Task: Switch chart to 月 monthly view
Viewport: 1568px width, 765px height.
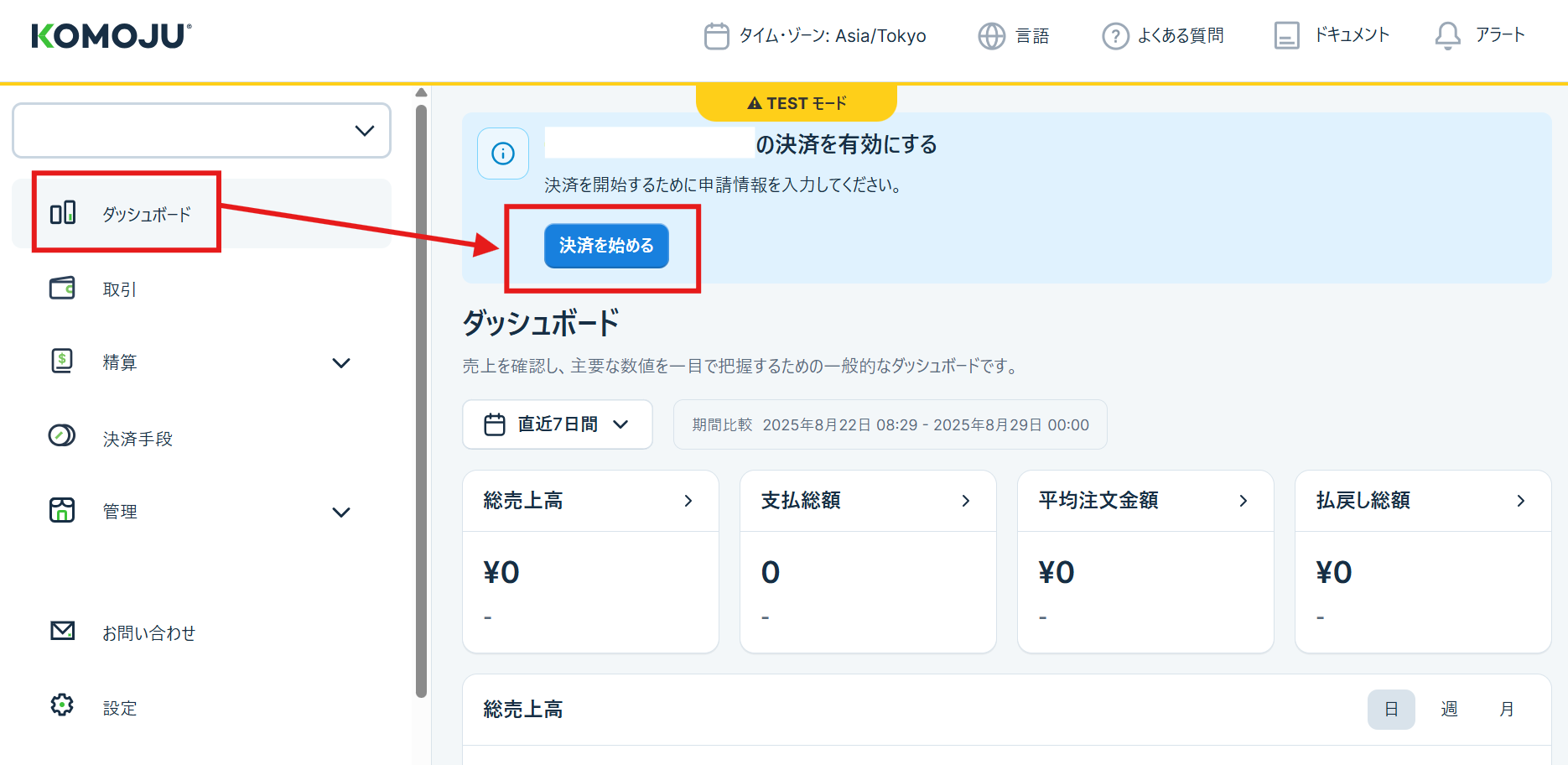Action: click(x=1507, y=710)
